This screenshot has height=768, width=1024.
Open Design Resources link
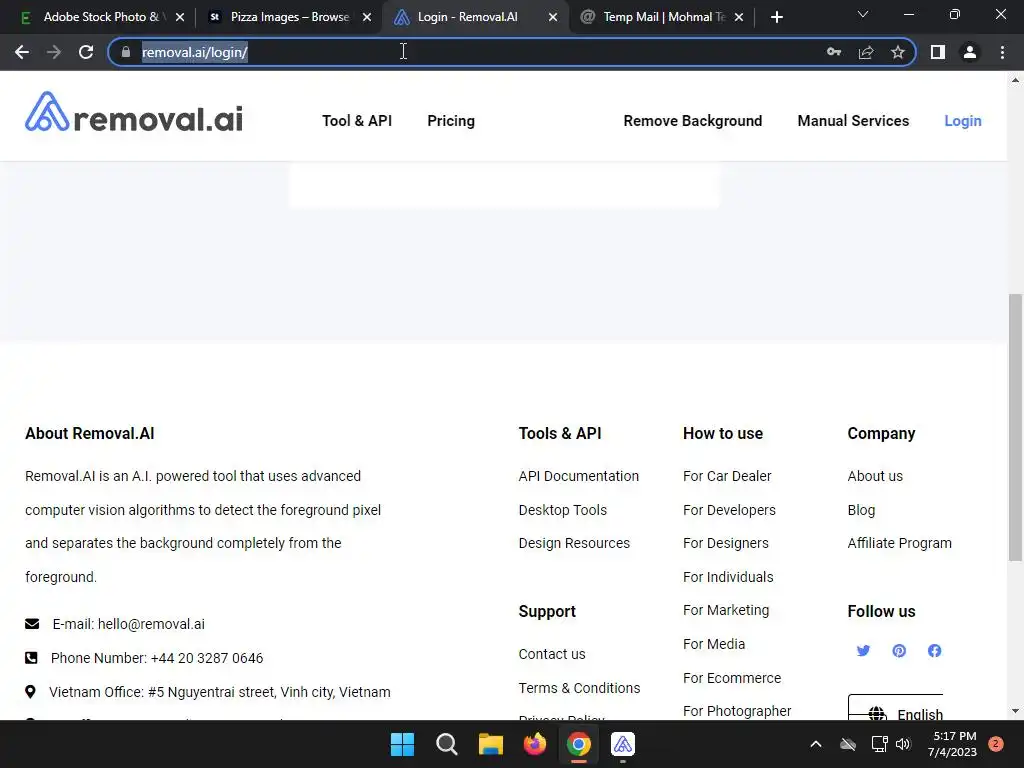(x=574, y=543)
